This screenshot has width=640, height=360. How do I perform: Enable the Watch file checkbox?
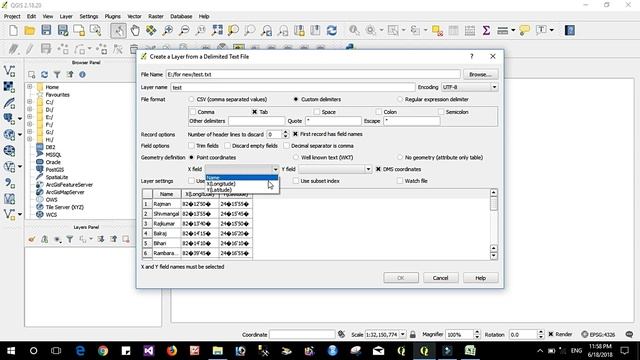(x=400, y=180)
